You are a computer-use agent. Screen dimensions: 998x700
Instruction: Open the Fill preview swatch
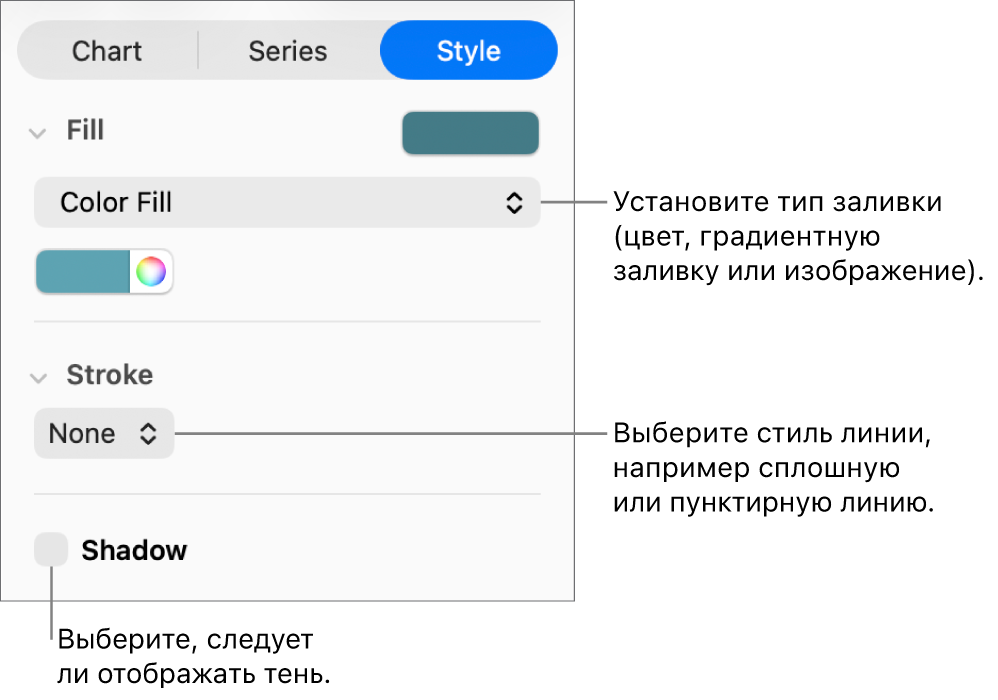pos(470,133)
